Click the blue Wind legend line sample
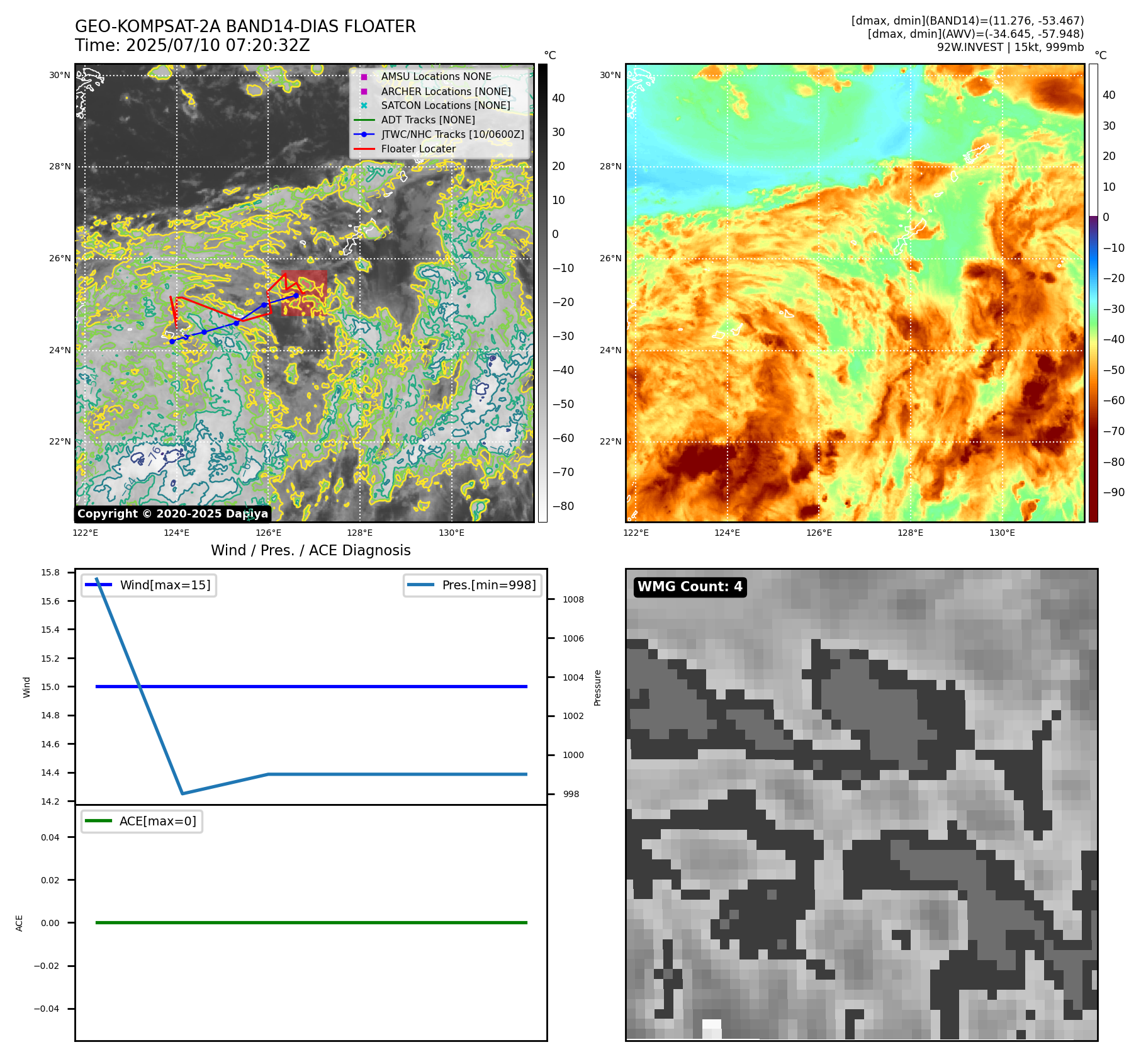Viewport: 1141px width, 1064px height. pos(98,585)
